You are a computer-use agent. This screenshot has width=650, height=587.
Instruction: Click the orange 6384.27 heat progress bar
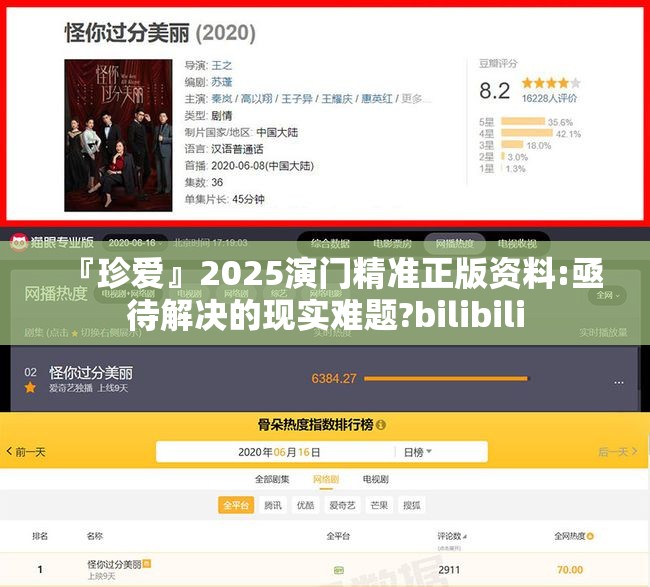pos(446,378)
